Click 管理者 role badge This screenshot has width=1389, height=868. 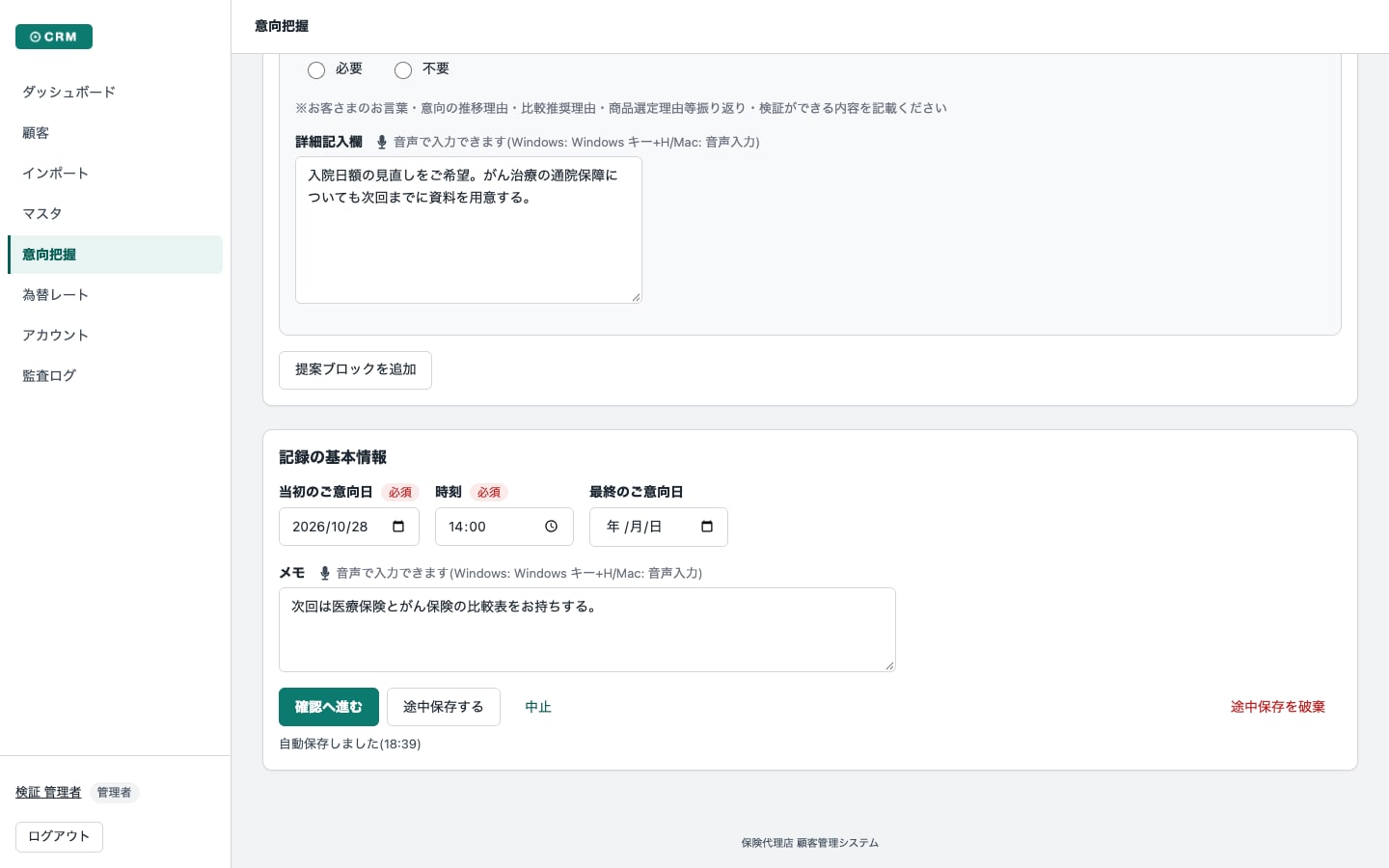[115, 793]
